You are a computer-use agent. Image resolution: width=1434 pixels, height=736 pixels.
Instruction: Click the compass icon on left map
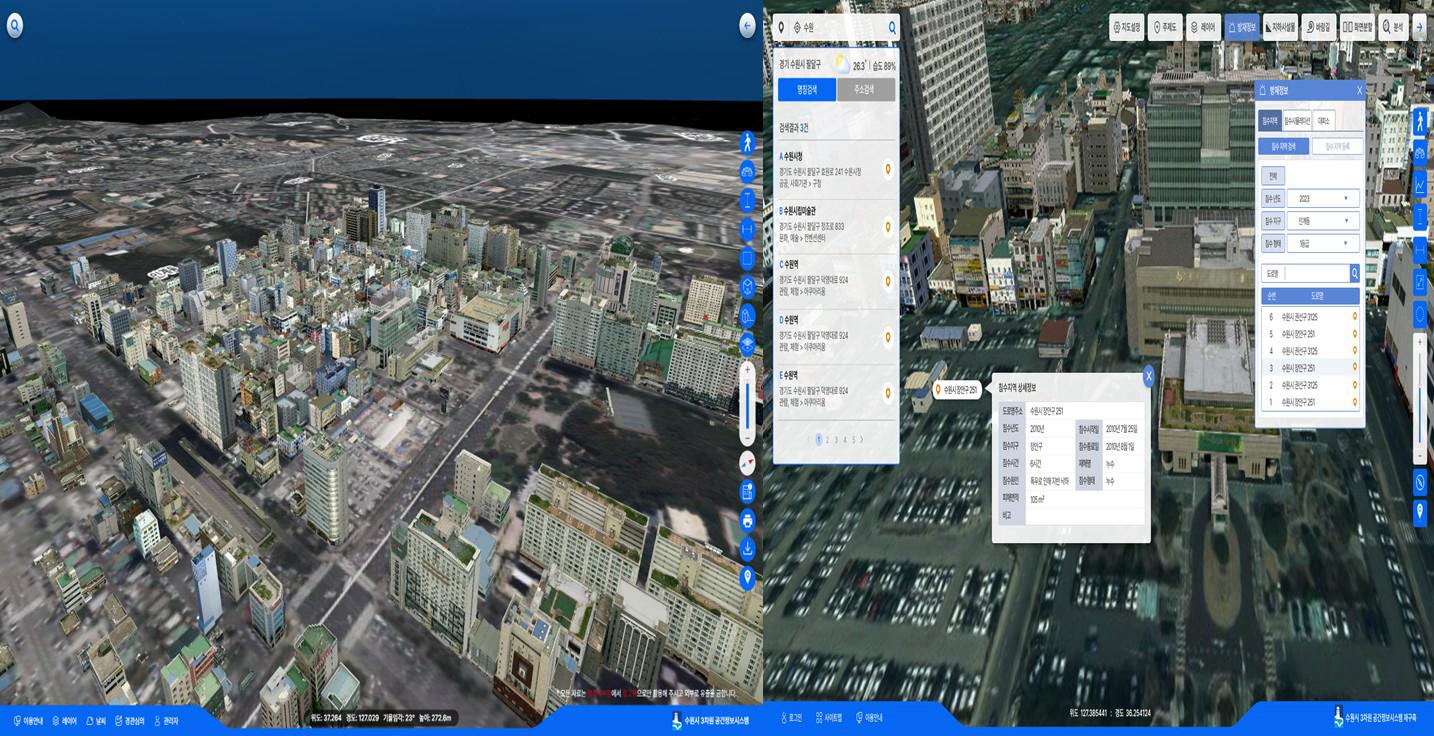pyautogui.click(x=747, y=463)
